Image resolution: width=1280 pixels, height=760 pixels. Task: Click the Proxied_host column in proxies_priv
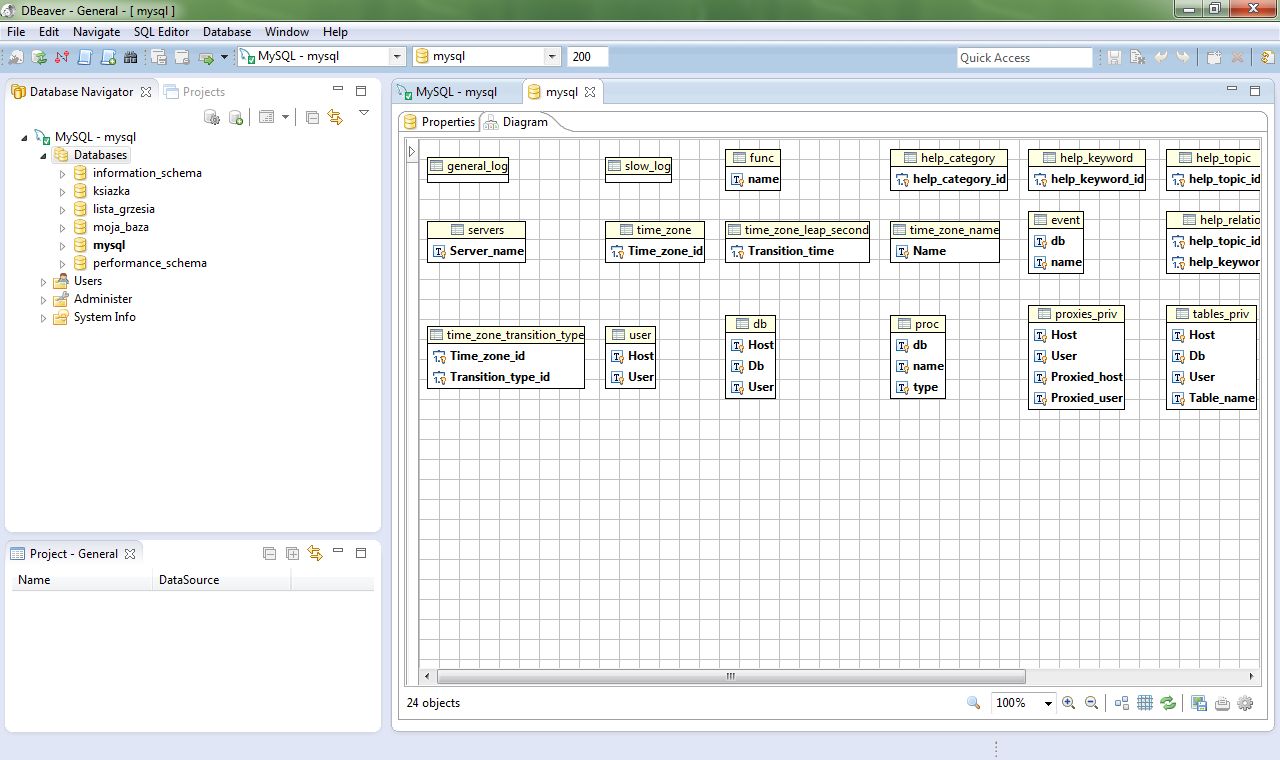coord(1077,377)
